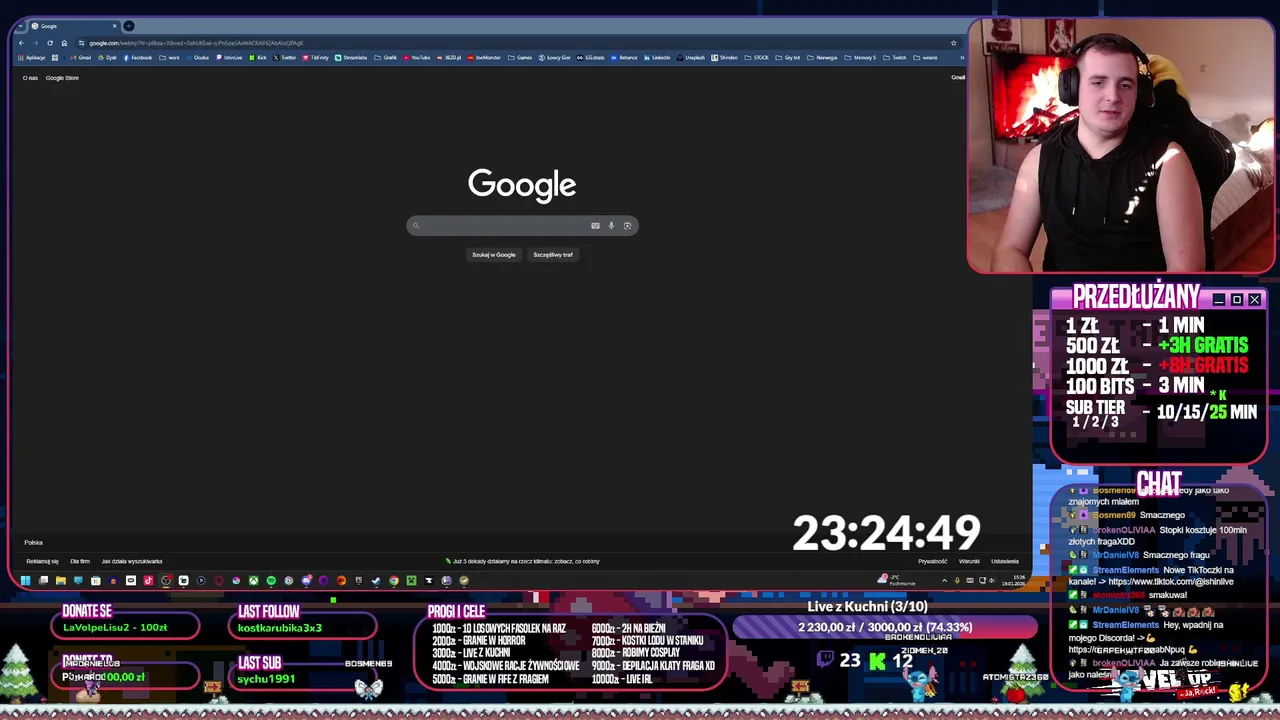Open the Gmail bookmark
1280x720 pixels.
(82, 58)
